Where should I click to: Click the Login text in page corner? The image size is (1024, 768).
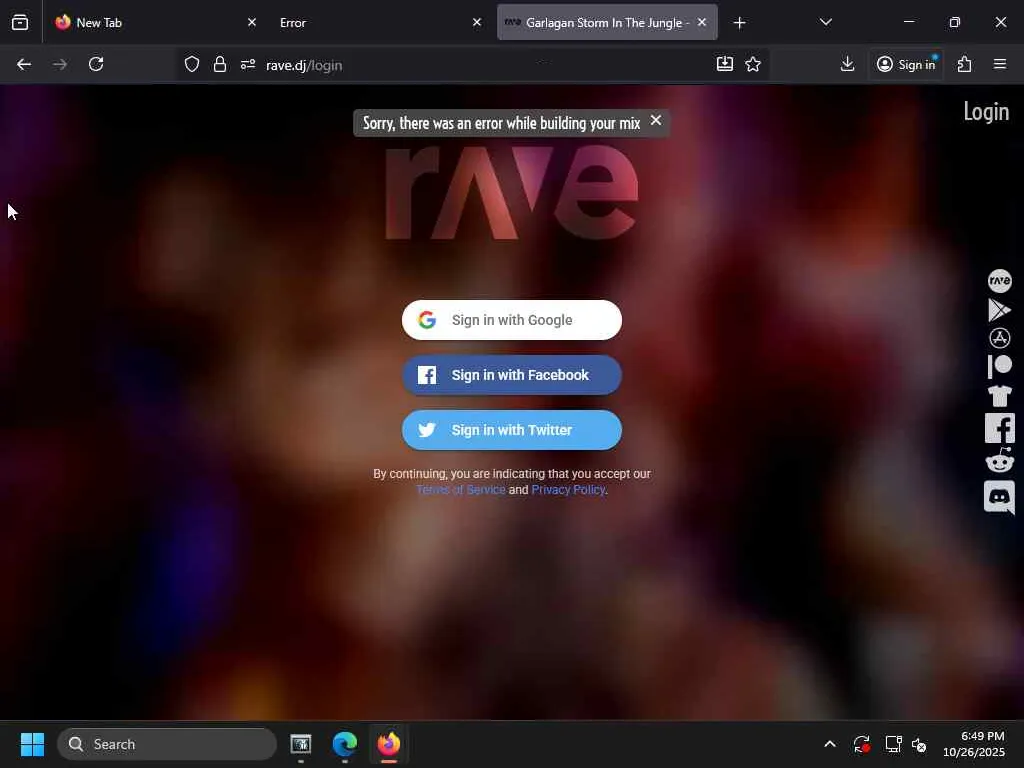pyautogui.click(x=986, y=112)
